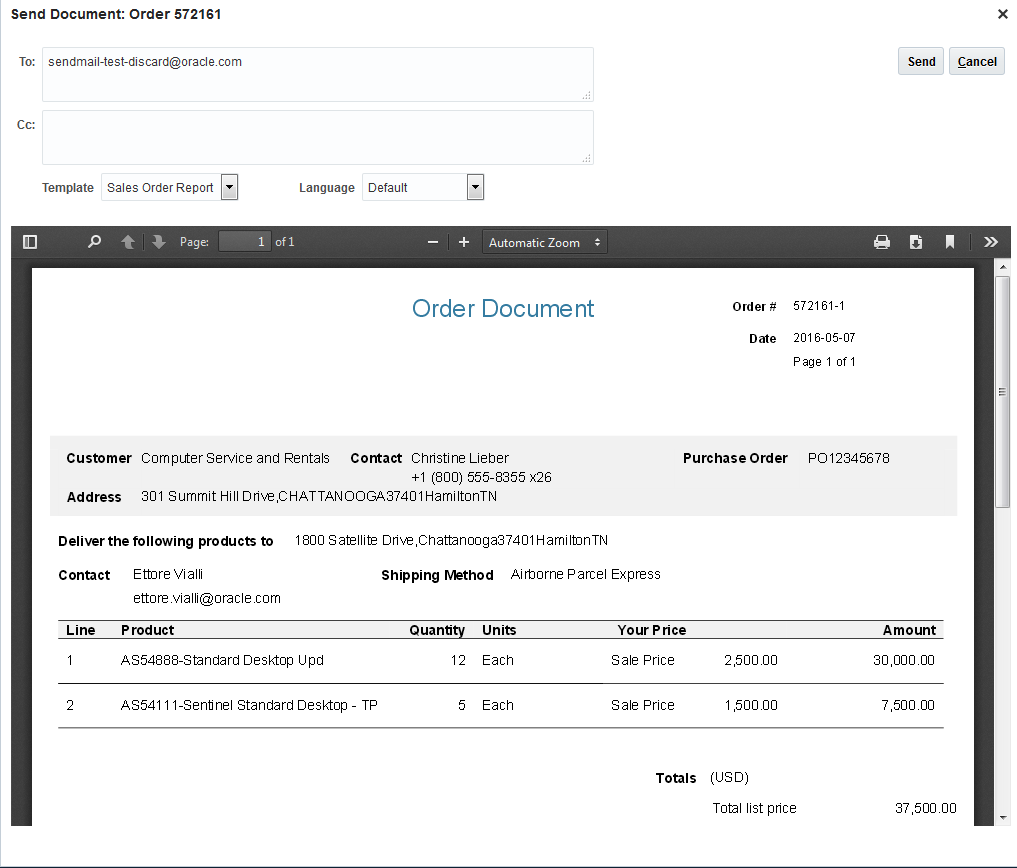Zoom out with the minus icon

pyautogui.click(x=433, y=242)
